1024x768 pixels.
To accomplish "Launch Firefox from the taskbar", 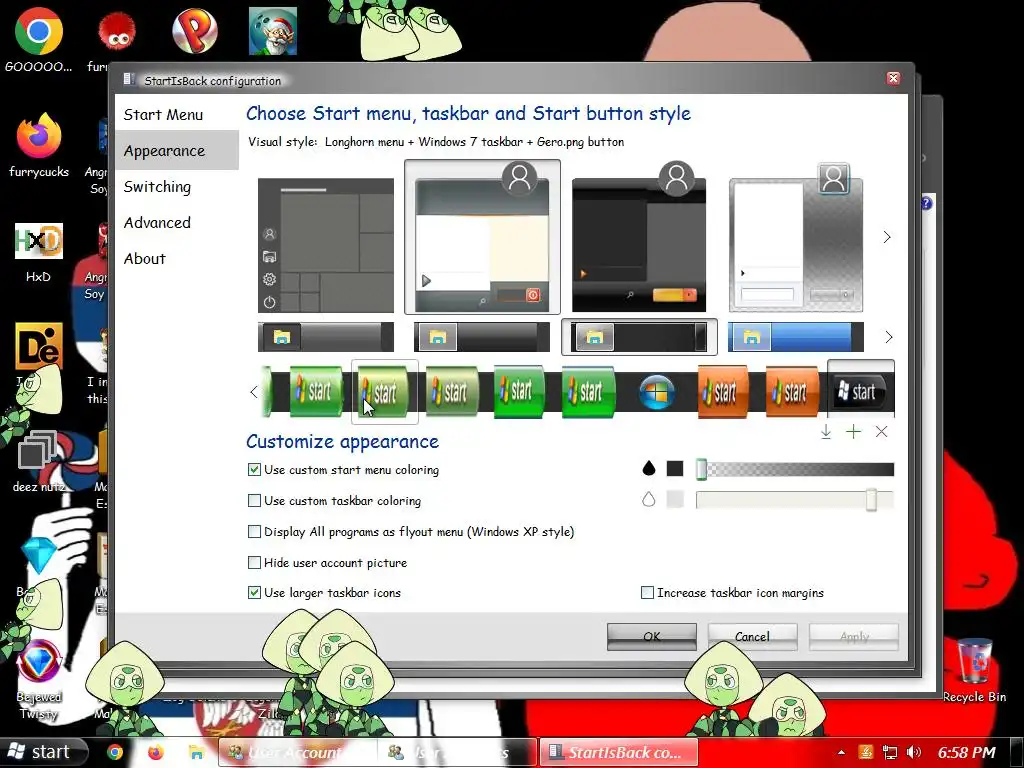I will pos(155,752).
